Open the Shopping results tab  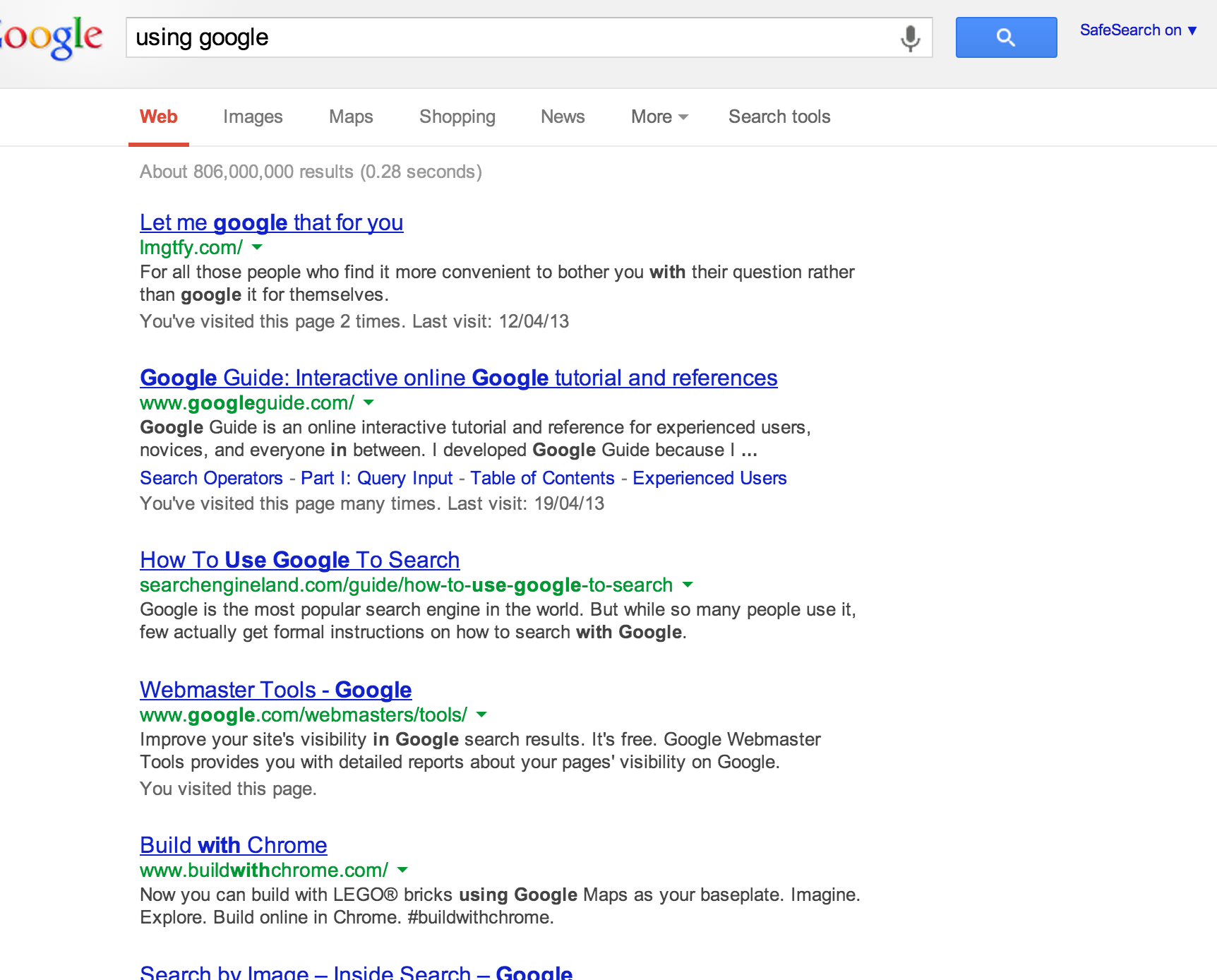coord(457,117)
